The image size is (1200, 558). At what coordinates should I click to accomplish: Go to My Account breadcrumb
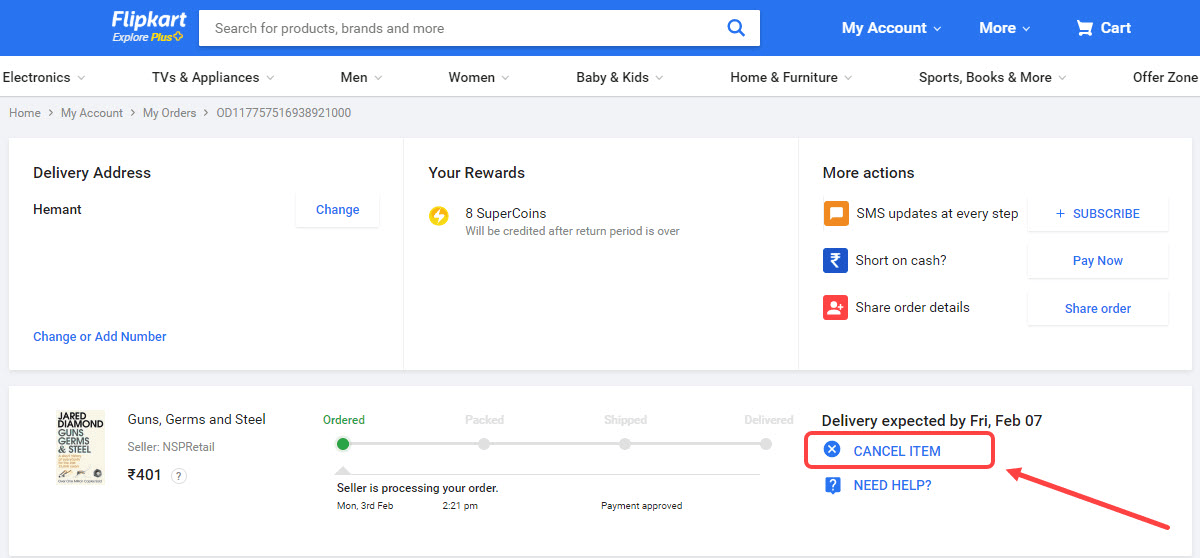92,113
